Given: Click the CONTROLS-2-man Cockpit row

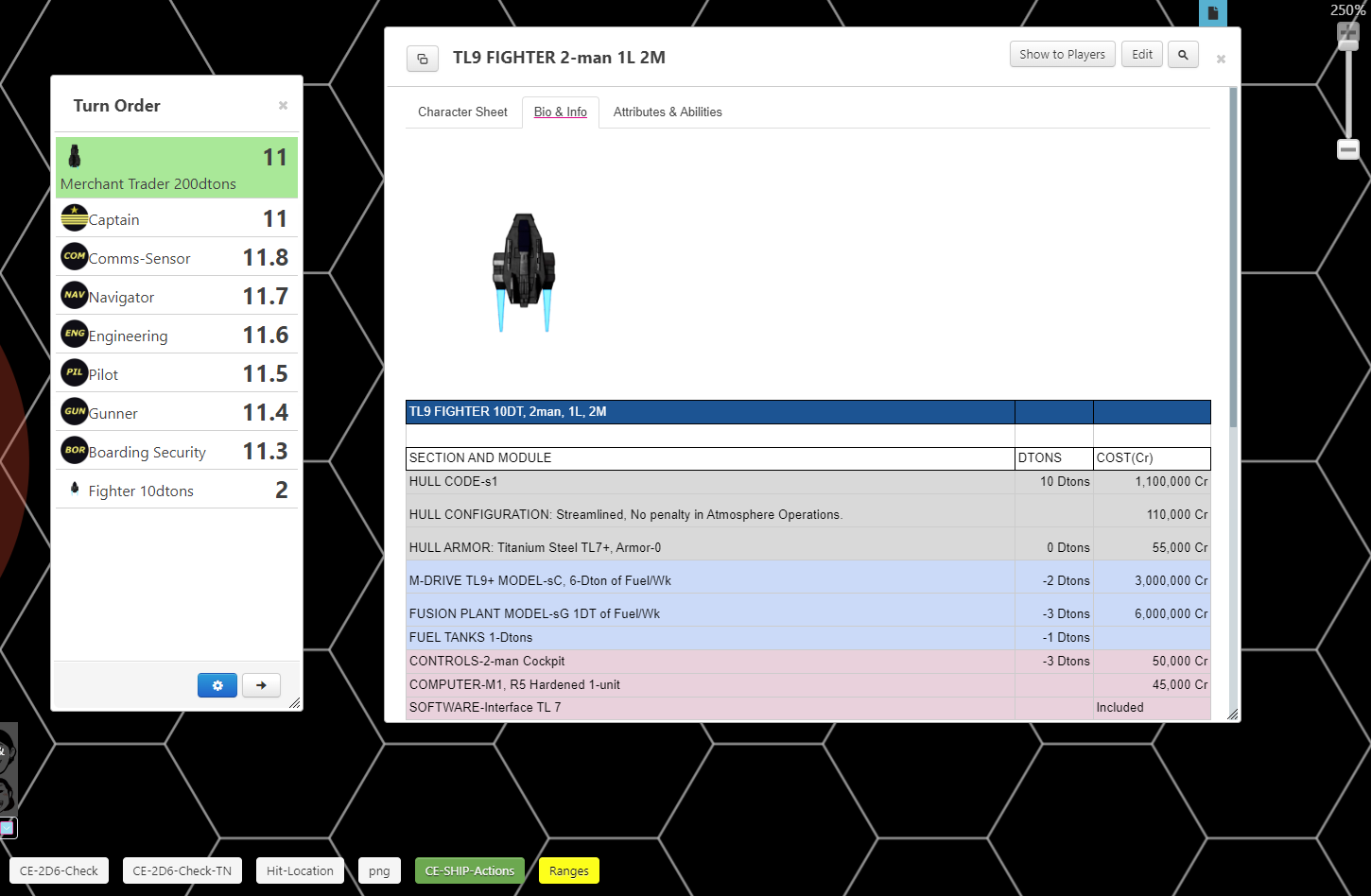Looking at the screenshot, I should [x=808, y=662].
